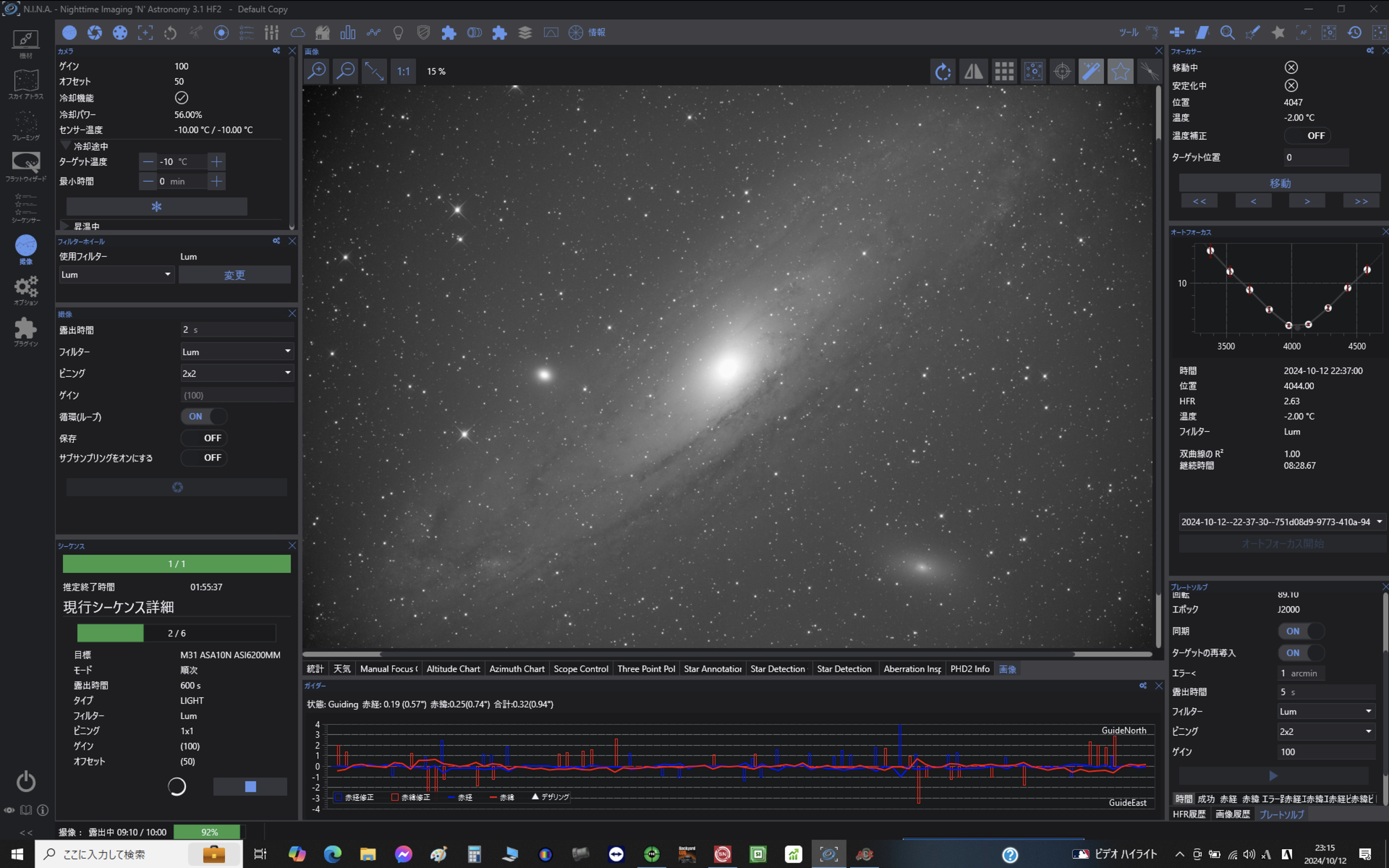Screen dimensions: 1389x868
Task: Toggle the crosshair overlay icon
Action: click(x=1061, y=71)
